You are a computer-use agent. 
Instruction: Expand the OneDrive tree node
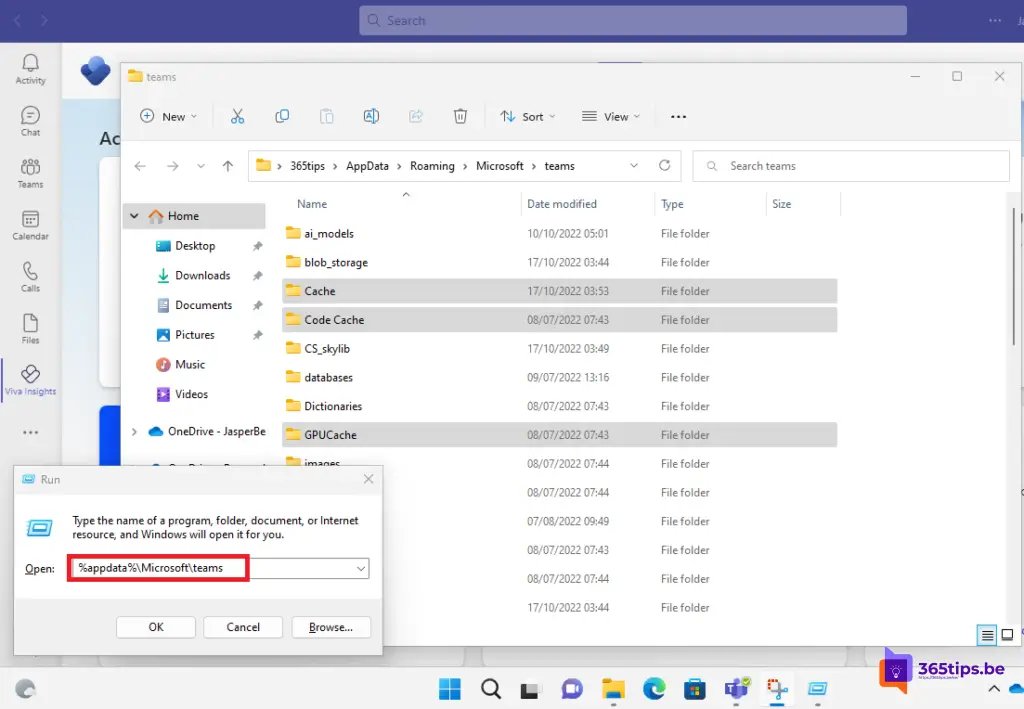(x=134, y=432)
